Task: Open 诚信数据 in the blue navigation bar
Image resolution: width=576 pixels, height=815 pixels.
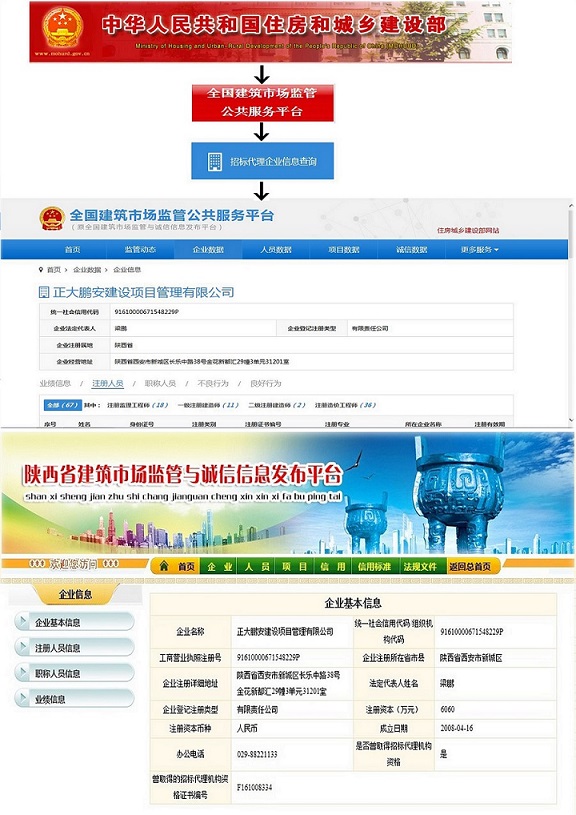Action: point(412,249)
